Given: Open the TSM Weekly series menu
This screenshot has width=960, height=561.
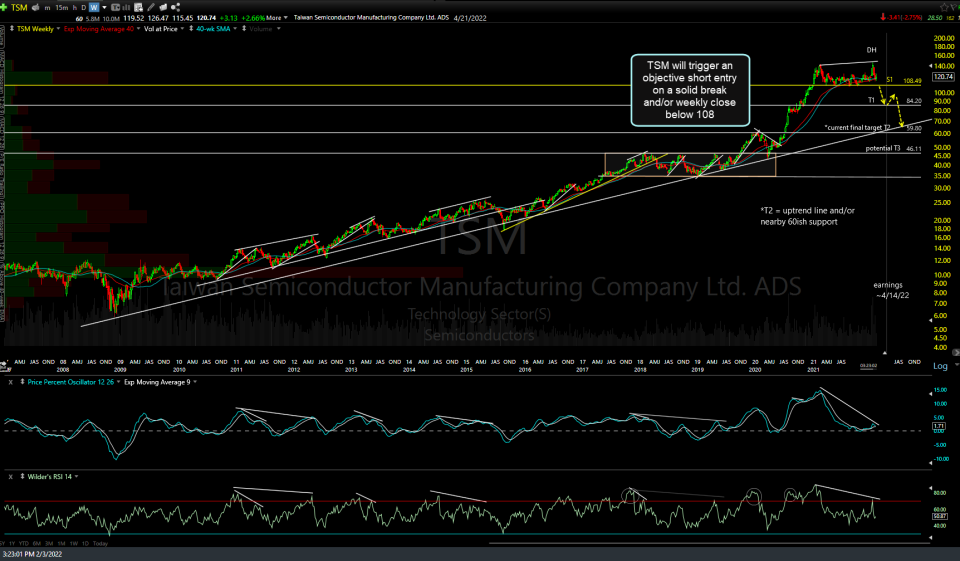Looking at the screenshot, I should [x=35, y=28].
